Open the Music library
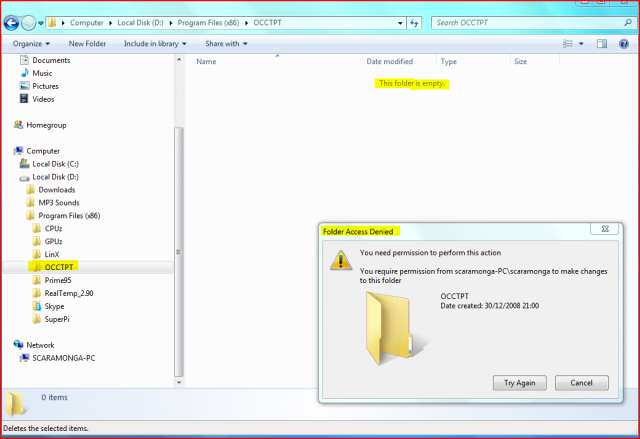Image resolution: width=640 pixels, height=439 pixels. [x=36, y=73]
